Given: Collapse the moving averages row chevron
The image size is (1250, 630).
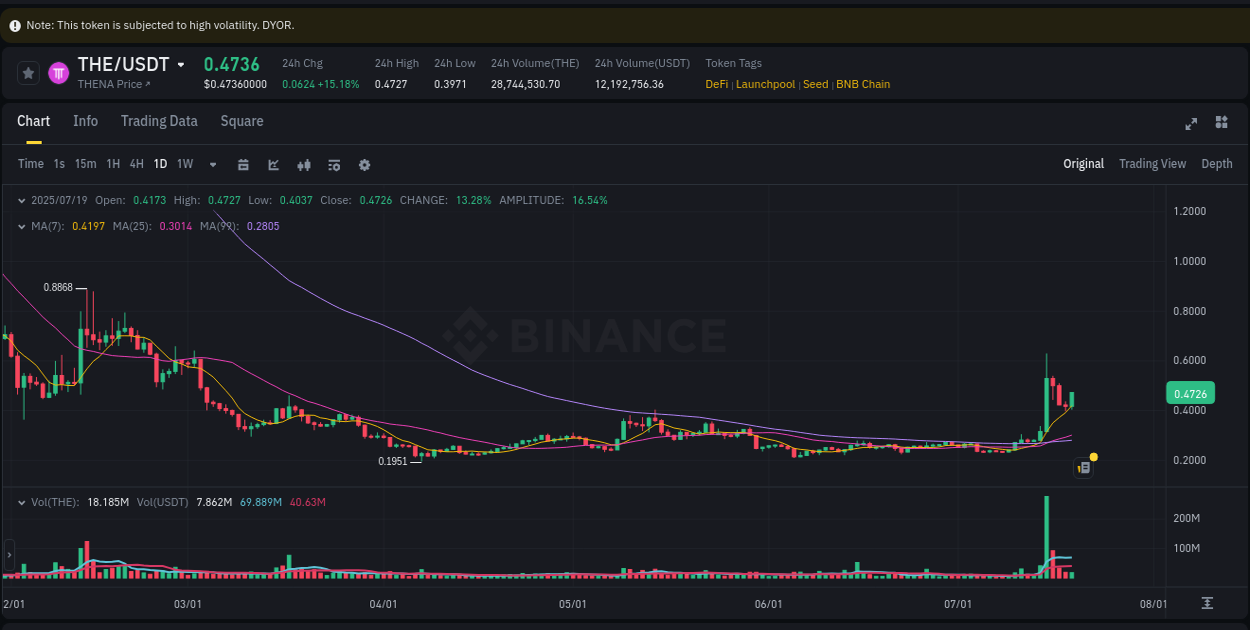Looking at the screenshot, I should click(x=22, y=227).
